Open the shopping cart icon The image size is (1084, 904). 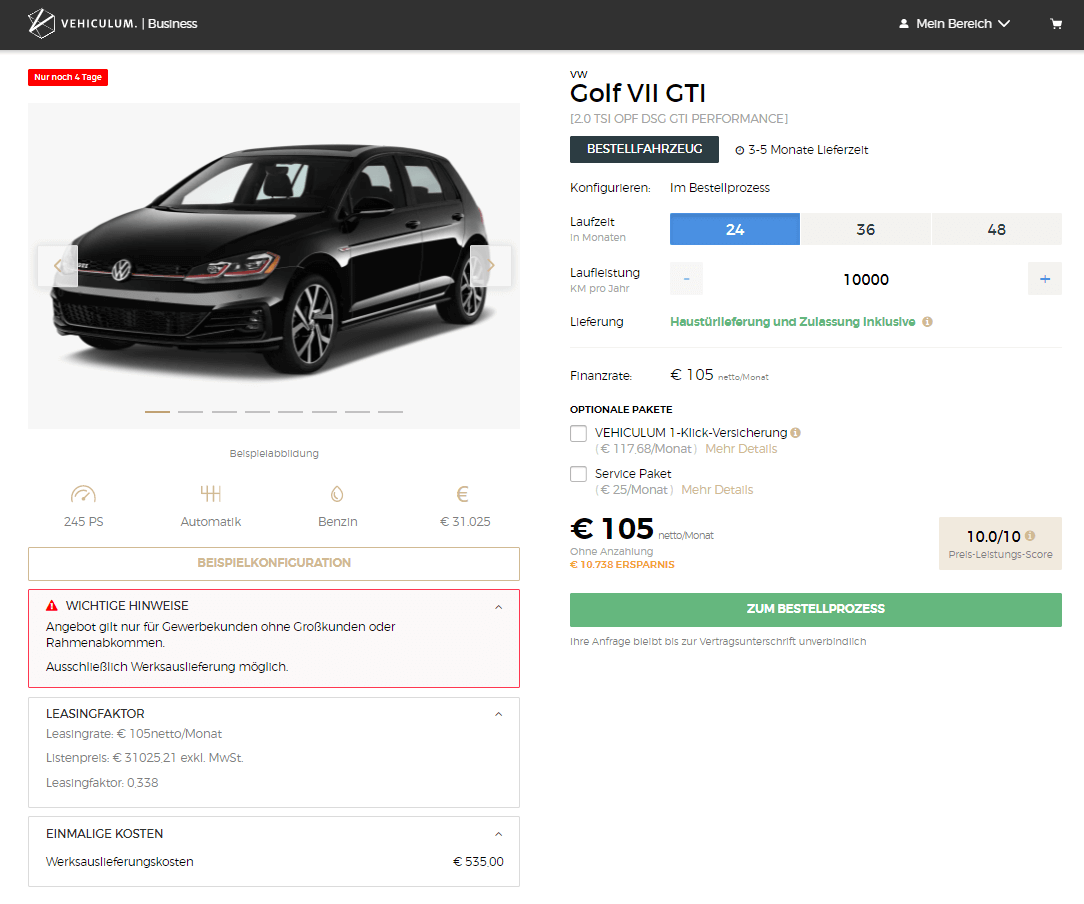pos(1056,24)
